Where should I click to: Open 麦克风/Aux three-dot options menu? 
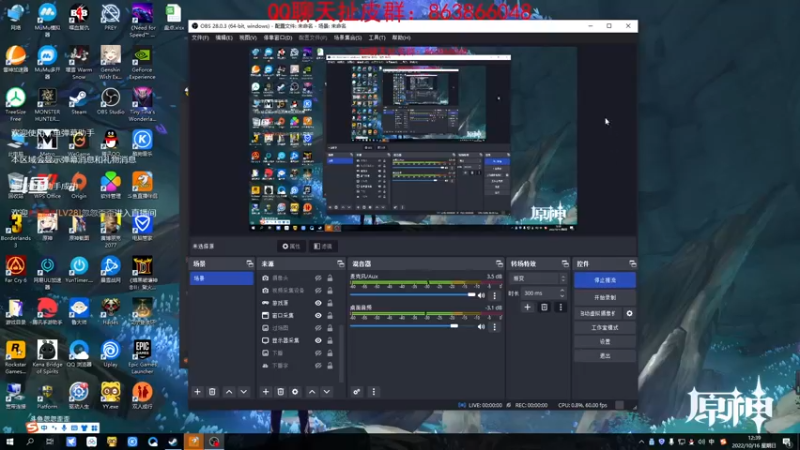494,295
